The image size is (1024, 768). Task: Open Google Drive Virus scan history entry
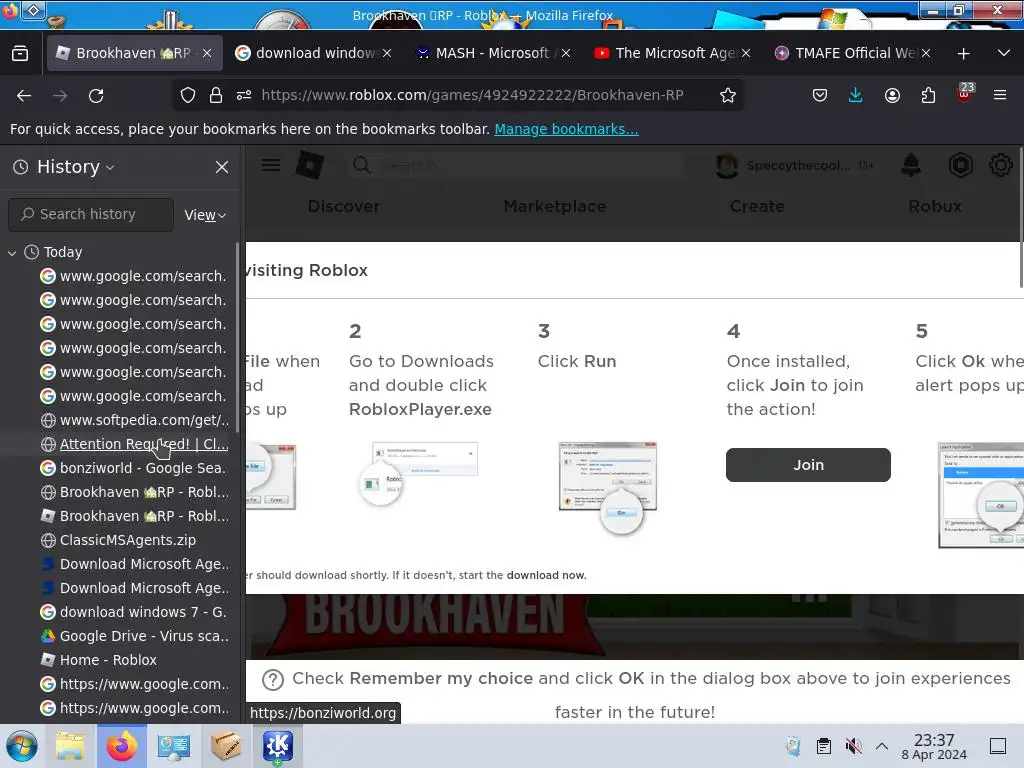(x=135, y=636)
